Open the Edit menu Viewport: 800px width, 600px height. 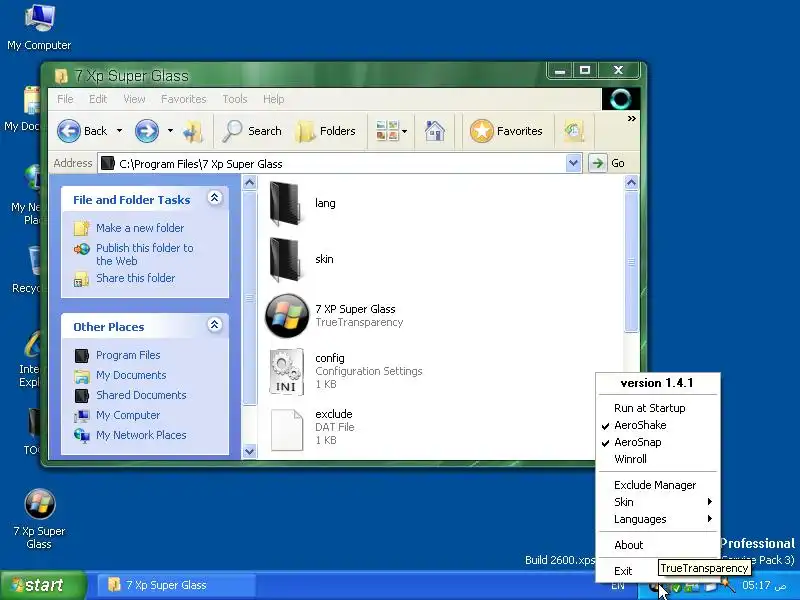[x=98, y=99]
